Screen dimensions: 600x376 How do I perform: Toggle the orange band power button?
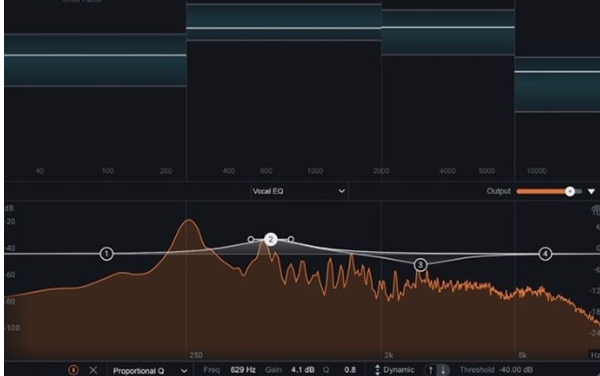coord(73,370)
